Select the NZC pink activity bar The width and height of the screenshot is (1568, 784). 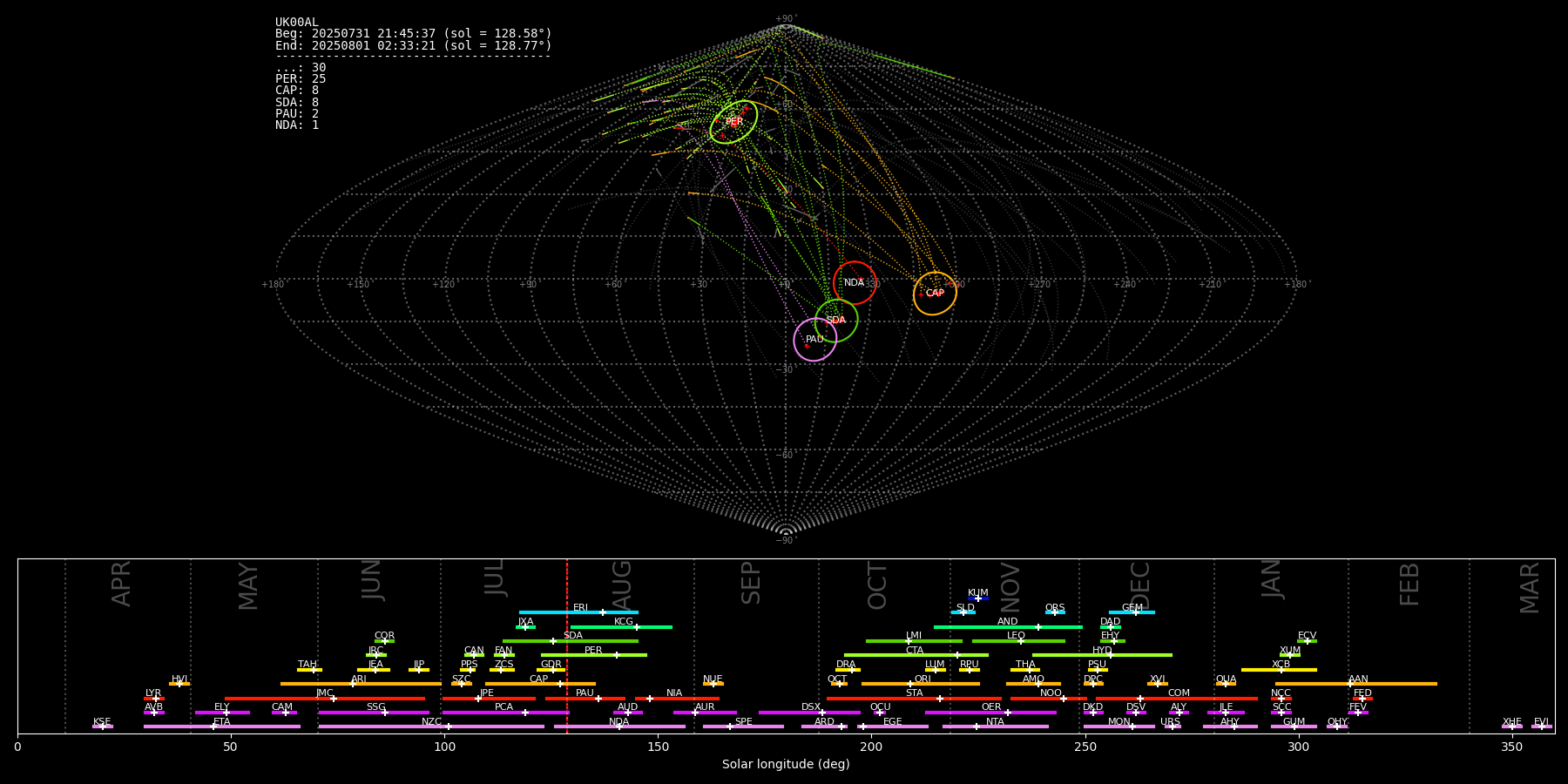point(431,727)
